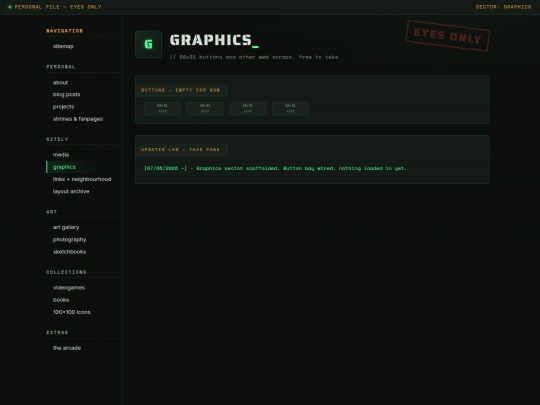Click the SITELY section heading
Viewport: 540px width, 405px height.
pos(57,139)
